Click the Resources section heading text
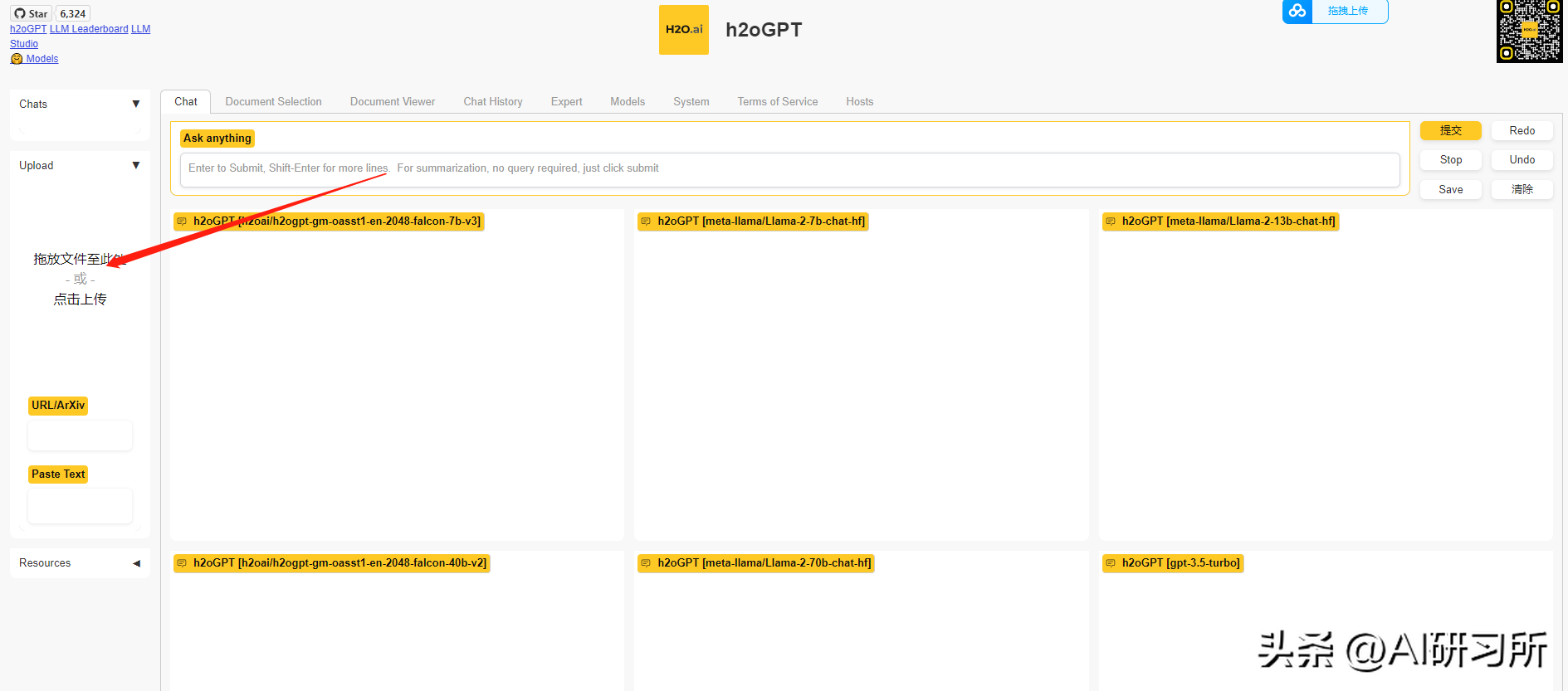Image resolution: width=1568 pixels, height=691 pixels. 45,563
